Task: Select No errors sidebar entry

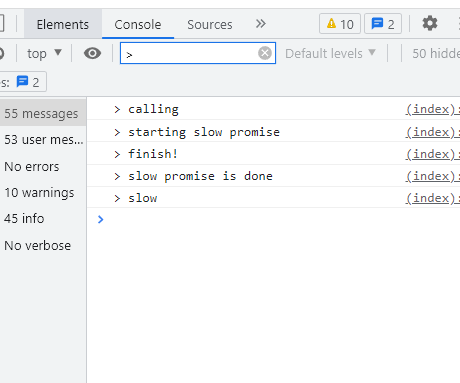Action: coord(43,166)
